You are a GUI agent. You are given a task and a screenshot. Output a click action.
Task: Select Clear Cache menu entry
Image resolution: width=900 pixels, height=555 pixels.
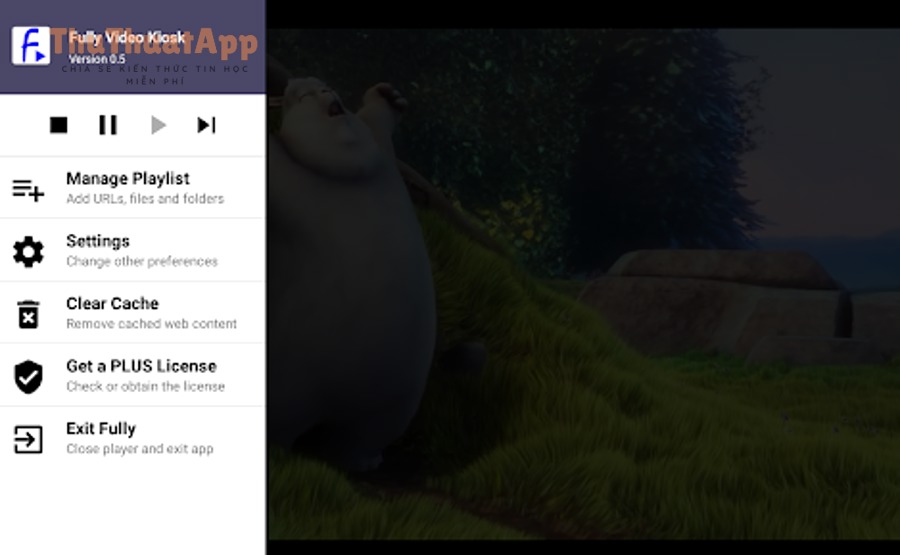point(133,313)
